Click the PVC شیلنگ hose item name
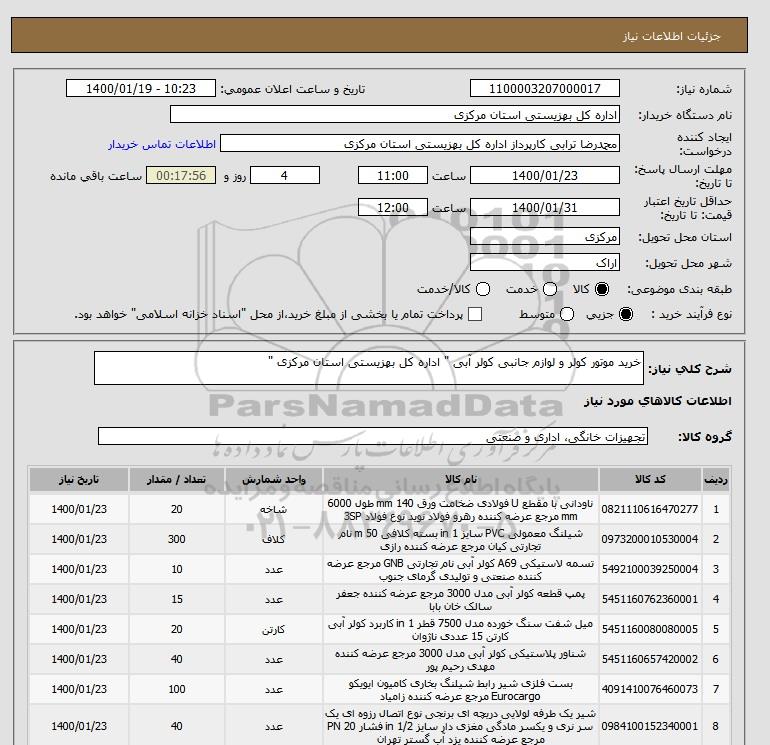 [x=461, y=539]
